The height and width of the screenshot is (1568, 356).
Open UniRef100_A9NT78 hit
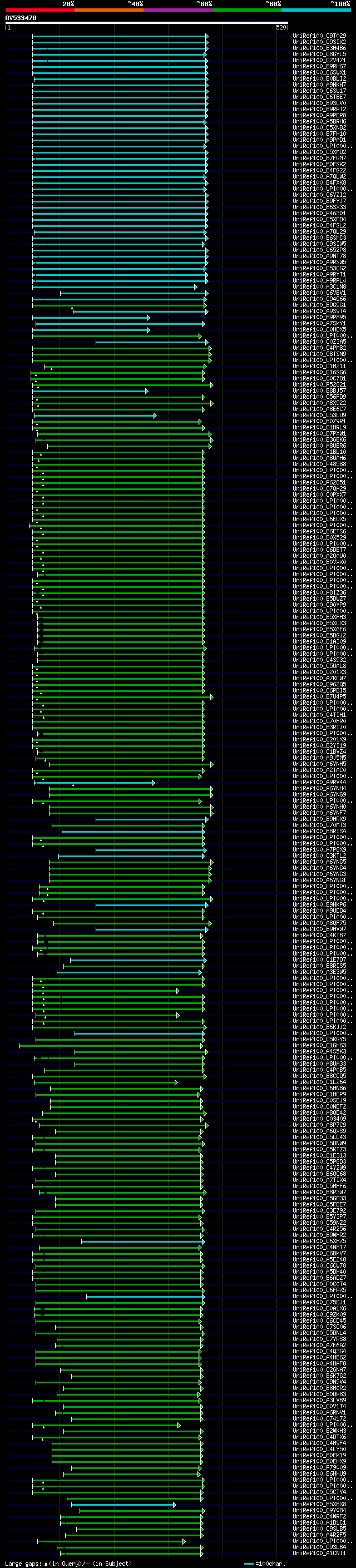[x=319, y=256]
